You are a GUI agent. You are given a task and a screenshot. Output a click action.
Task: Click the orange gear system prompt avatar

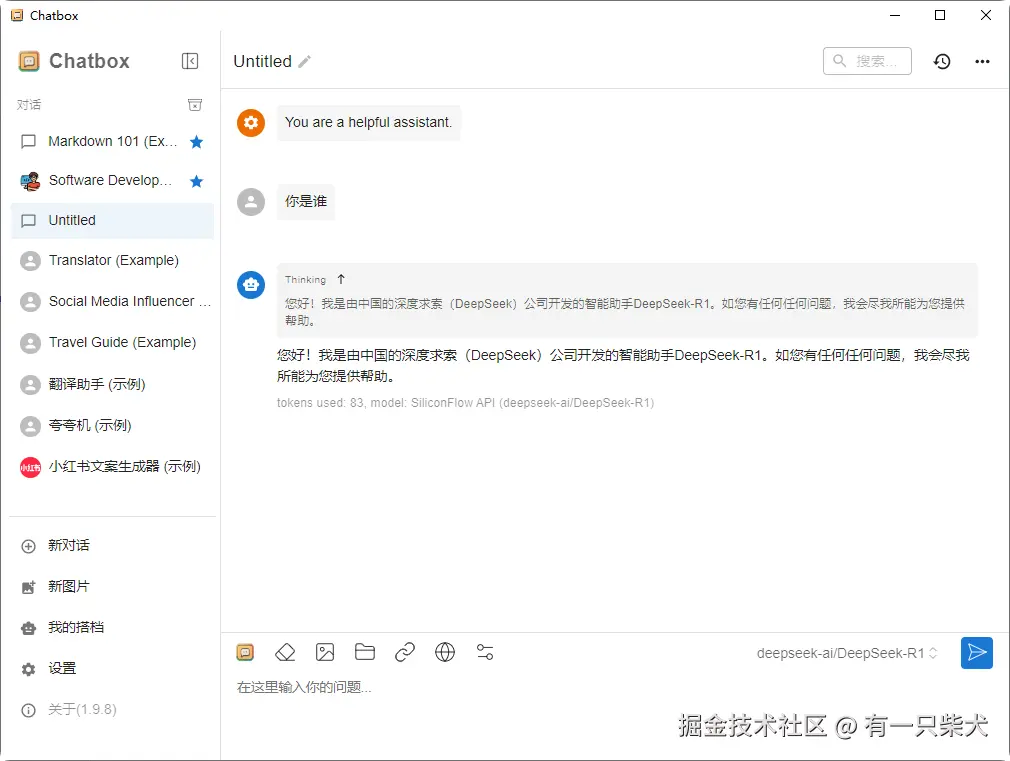[251, 122]
